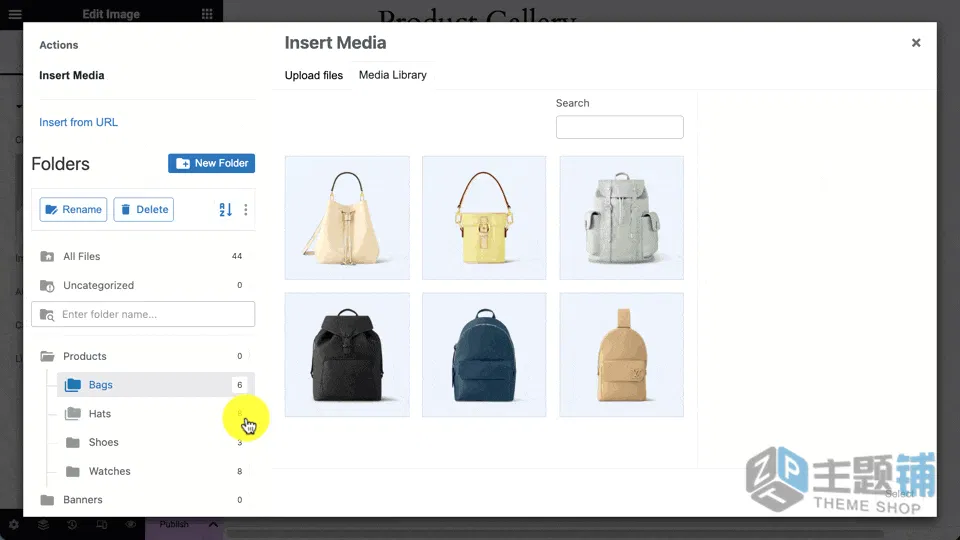Select the cream bucket bag image
The width and height of the screenshot is (960, 540).
pyautogui.click(x=347, y=218)
